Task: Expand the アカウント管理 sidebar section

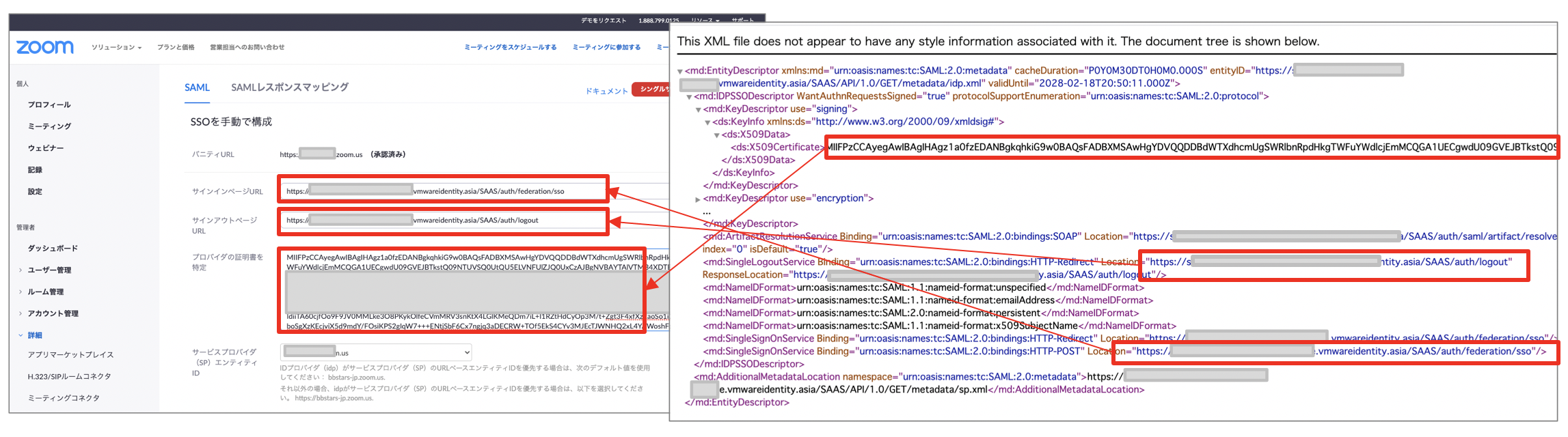Action: click(53, 314)
